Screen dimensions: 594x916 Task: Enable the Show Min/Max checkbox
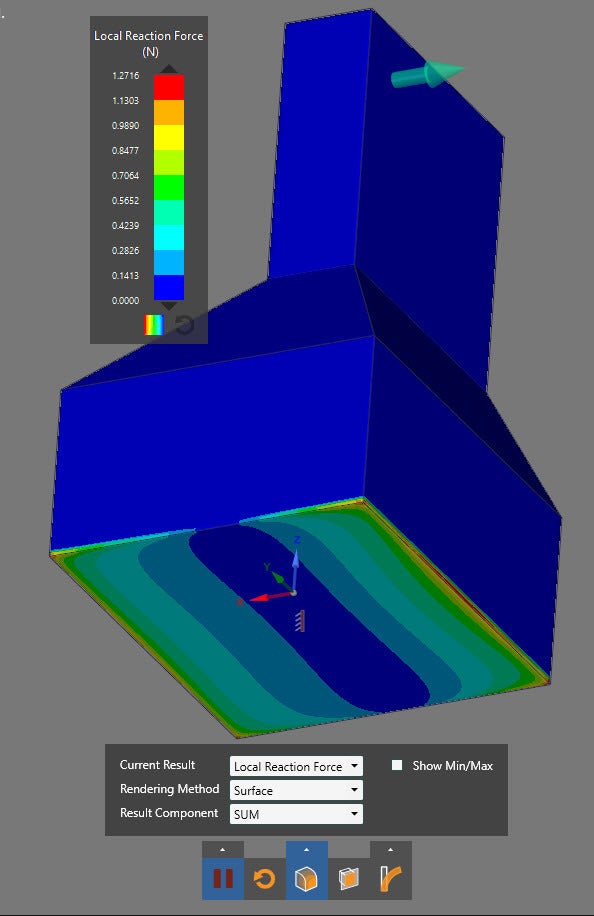pyautogui.click(x=397, y=765)
